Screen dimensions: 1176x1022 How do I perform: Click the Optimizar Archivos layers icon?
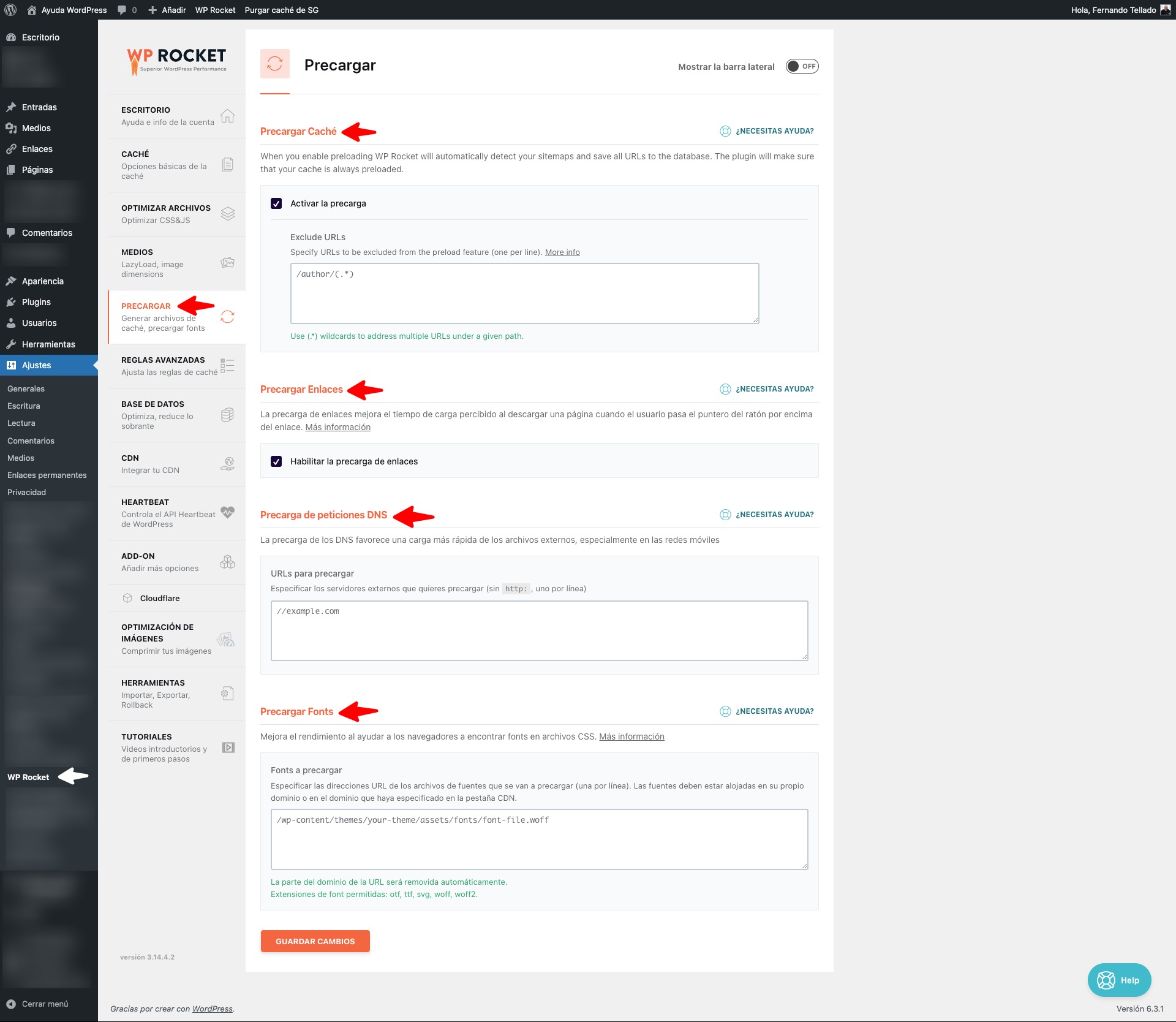[227, 214]
